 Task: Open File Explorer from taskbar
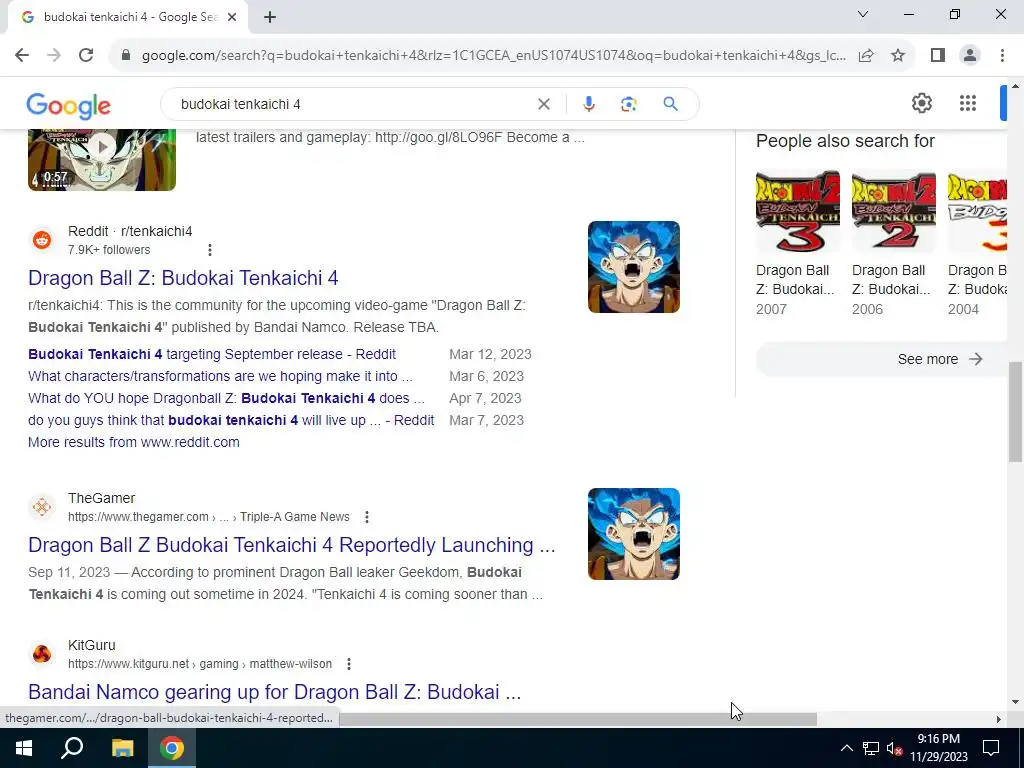pyautogui.click(x=122, y=748)
